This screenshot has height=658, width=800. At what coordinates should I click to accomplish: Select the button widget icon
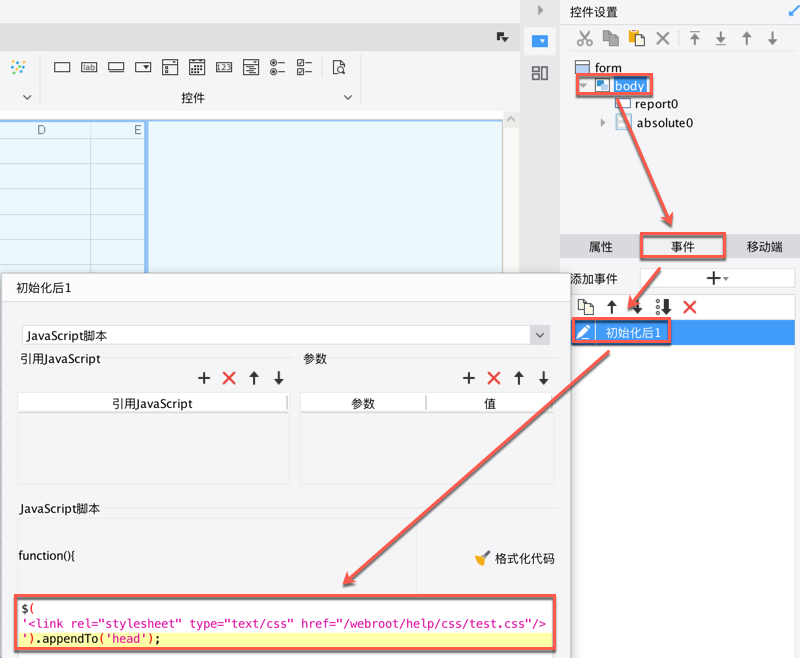[x=116, y=67]
